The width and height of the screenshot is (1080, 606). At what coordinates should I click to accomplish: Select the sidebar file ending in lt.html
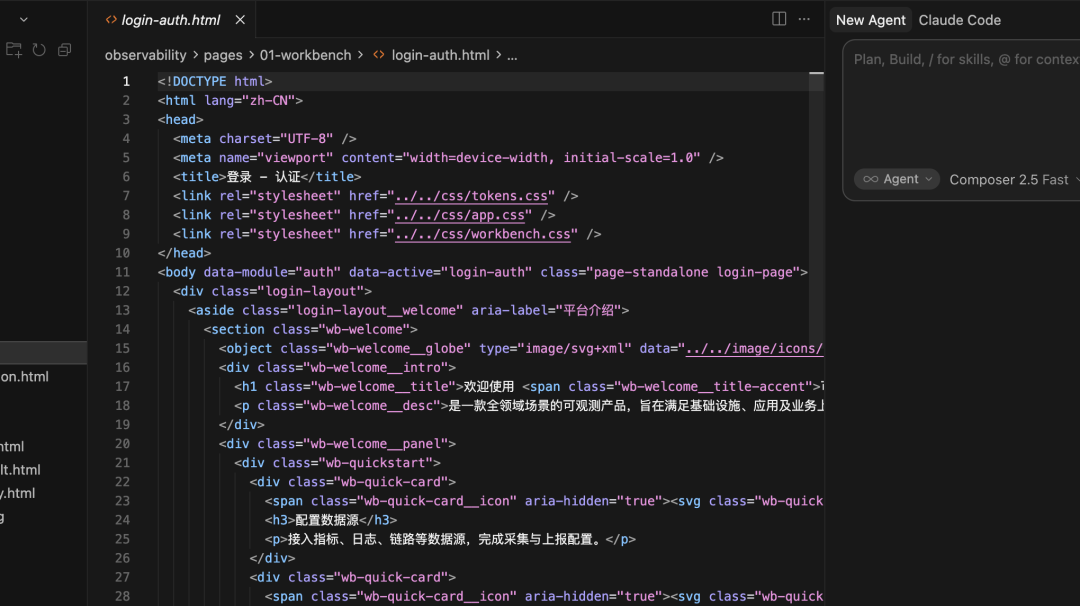21,470
